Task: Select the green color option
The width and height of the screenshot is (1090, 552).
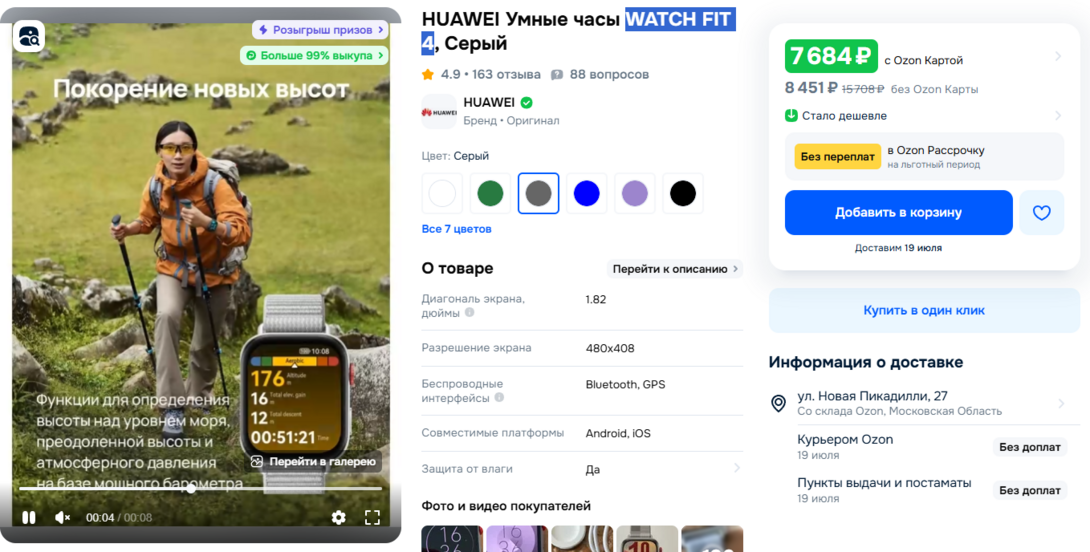Action: [x=490, y=193]
